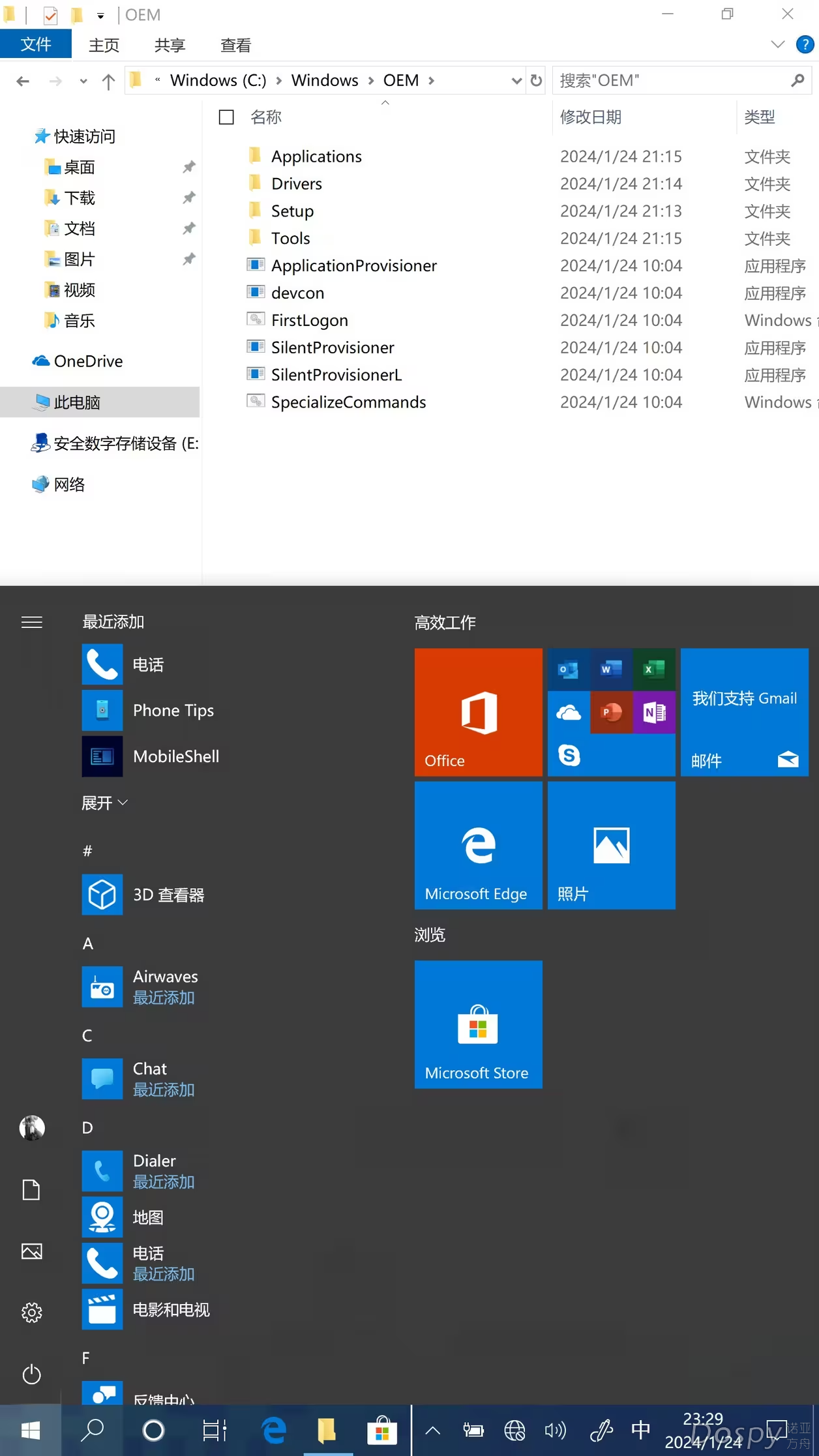Toggle the Start menu hamburger navigation
This screenshot has width=819, height=1456.
[31, 622]
